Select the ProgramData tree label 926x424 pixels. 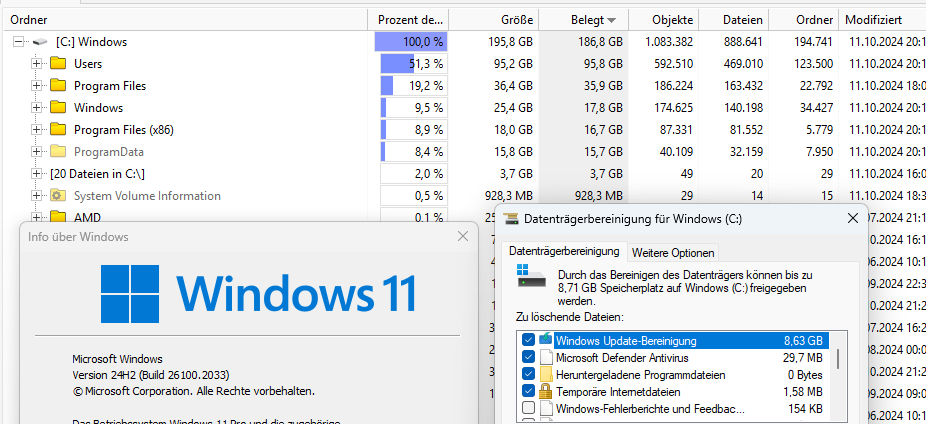tap(109, 152)
